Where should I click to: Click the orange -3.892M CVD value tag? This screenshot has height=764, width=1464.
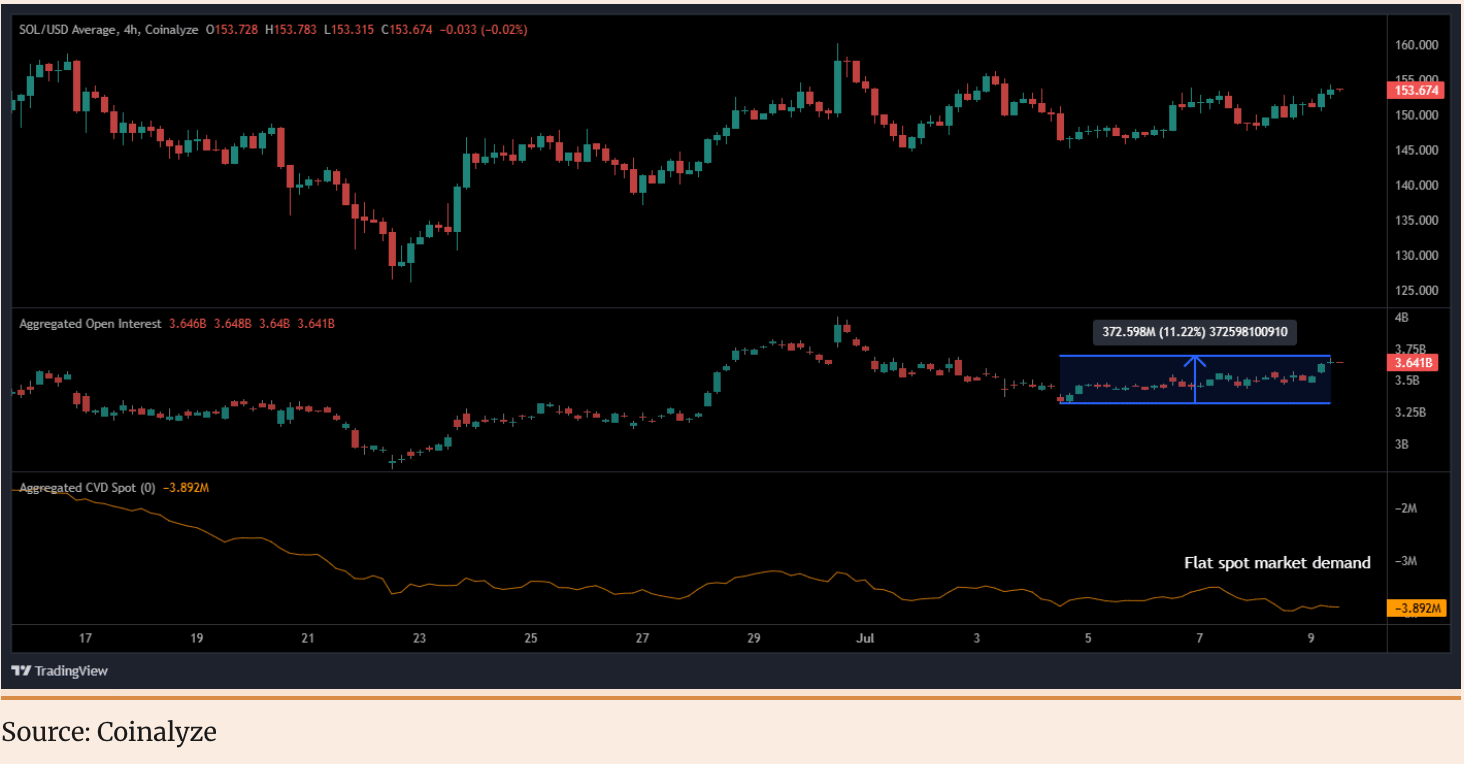click(1418, 608)
